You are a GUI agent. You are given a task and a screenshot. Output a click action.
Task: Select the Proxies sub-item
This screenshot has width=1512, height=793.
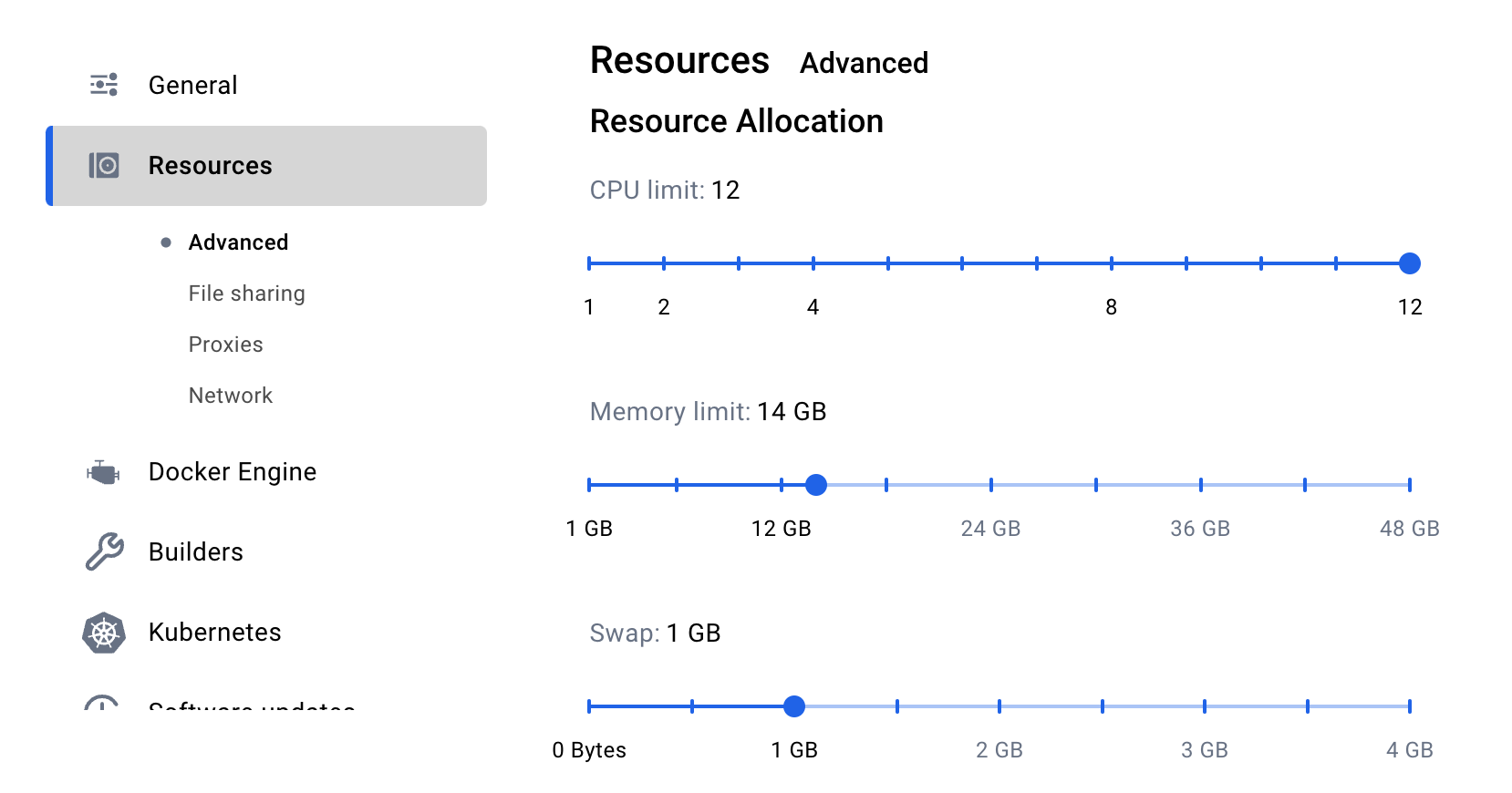pos(226,345)
